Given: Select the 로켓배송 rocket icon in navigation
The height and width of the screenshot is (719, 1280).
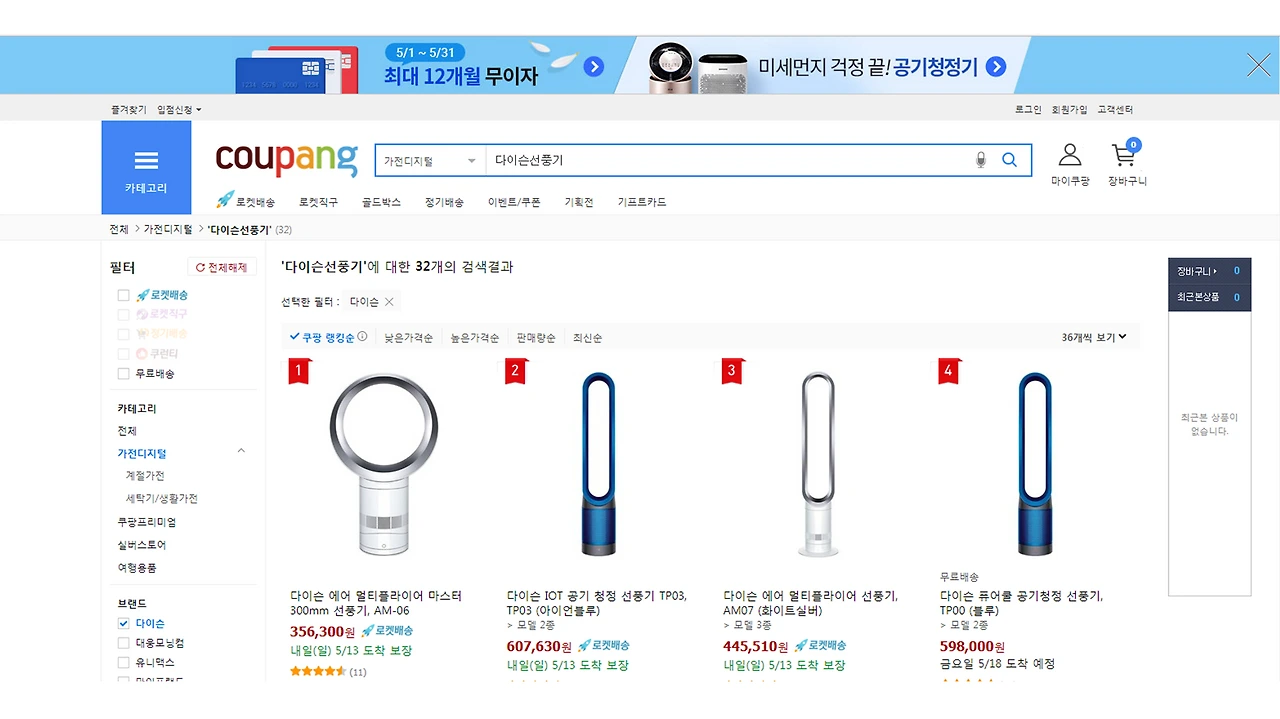Looking at the screenshot, I should point(227,200).
